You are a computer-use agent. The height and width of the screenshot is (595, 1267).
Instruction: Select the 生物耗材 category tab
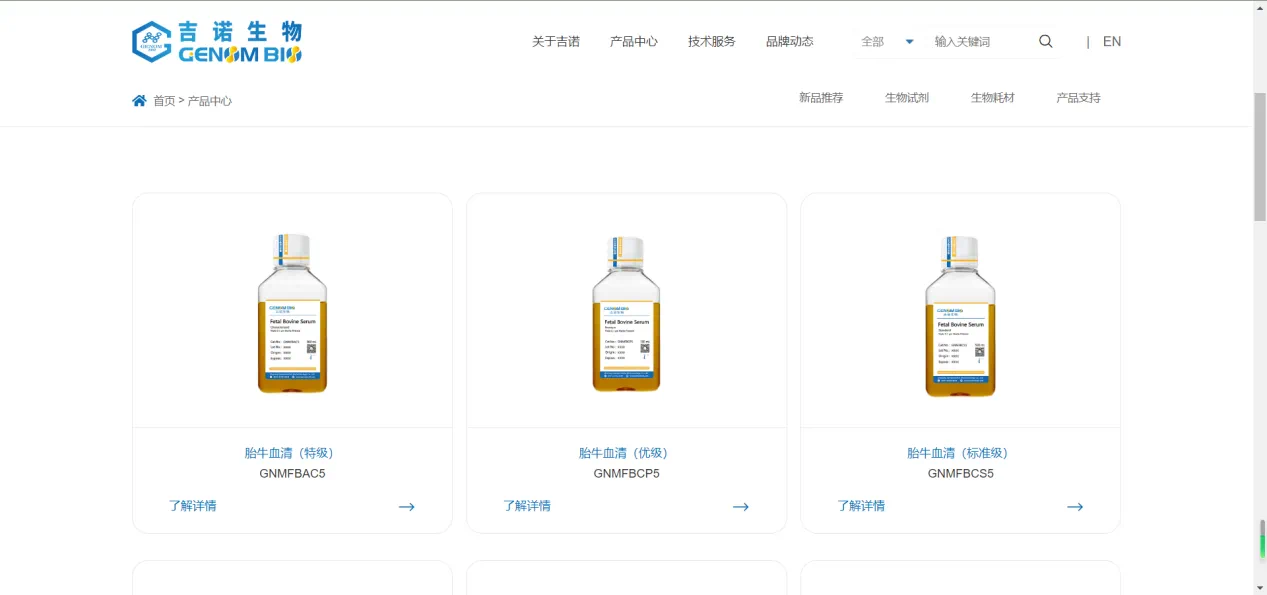(x=992, y=98)
